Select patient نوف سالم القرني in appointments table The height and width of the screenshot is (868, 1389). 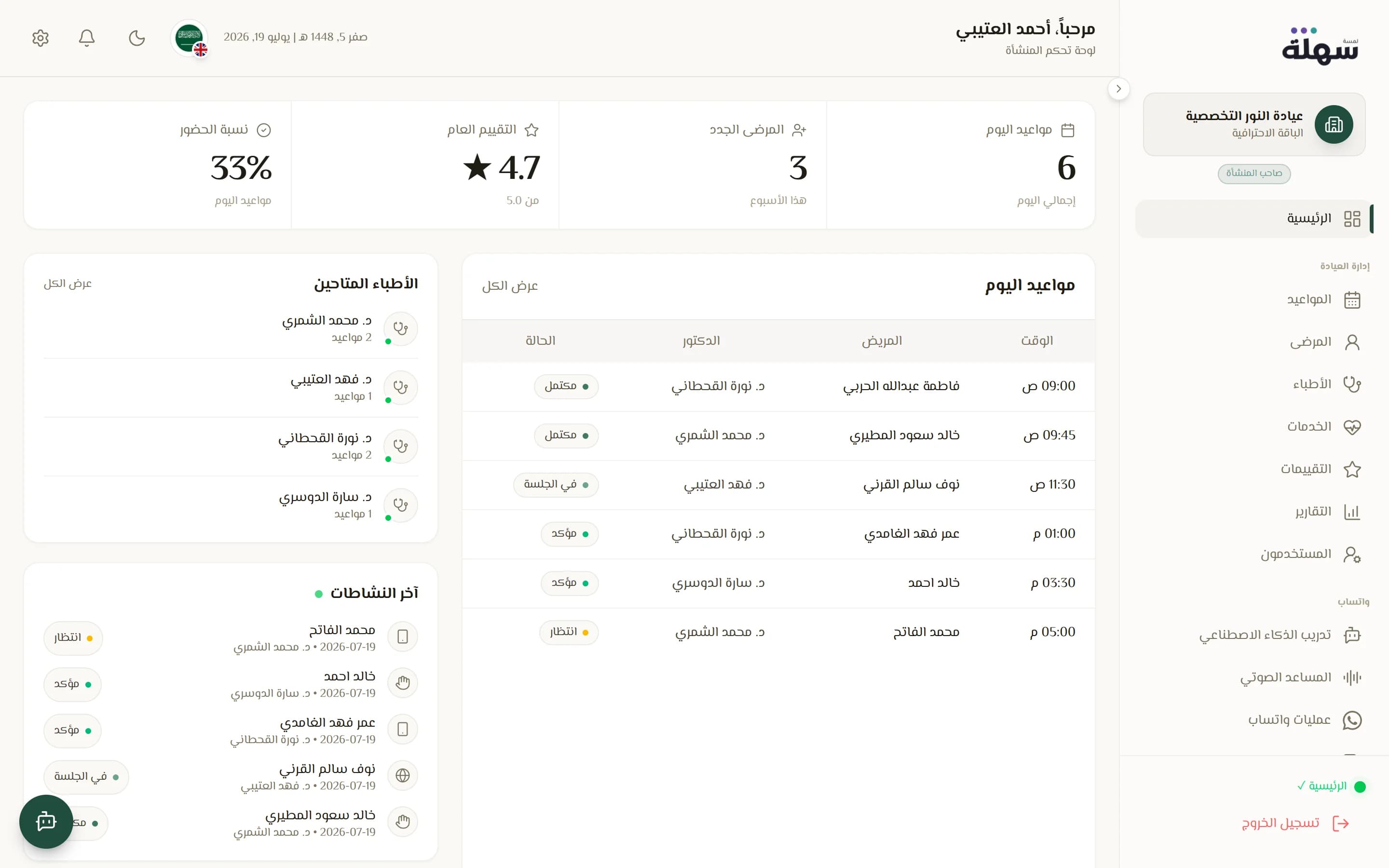912,485
